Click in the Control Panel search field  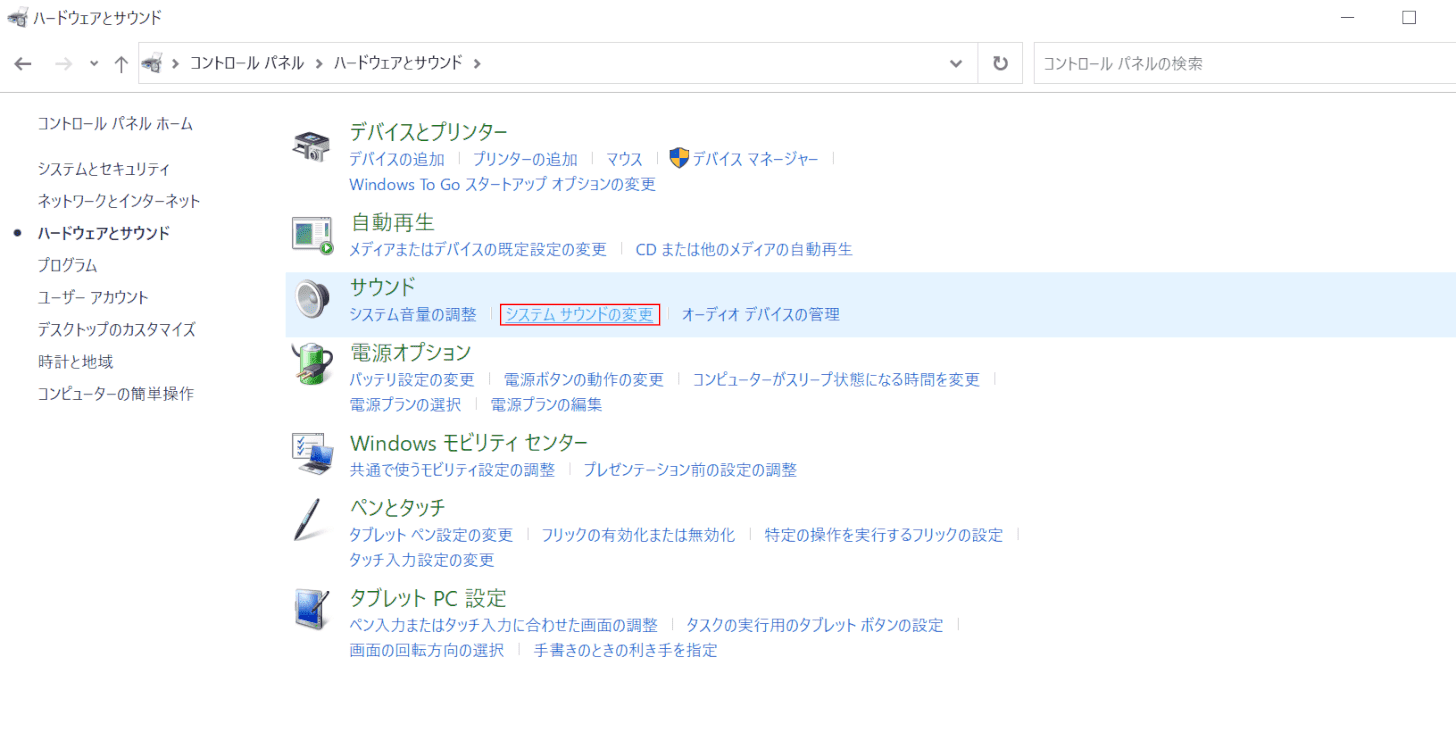coord(1244,63)
